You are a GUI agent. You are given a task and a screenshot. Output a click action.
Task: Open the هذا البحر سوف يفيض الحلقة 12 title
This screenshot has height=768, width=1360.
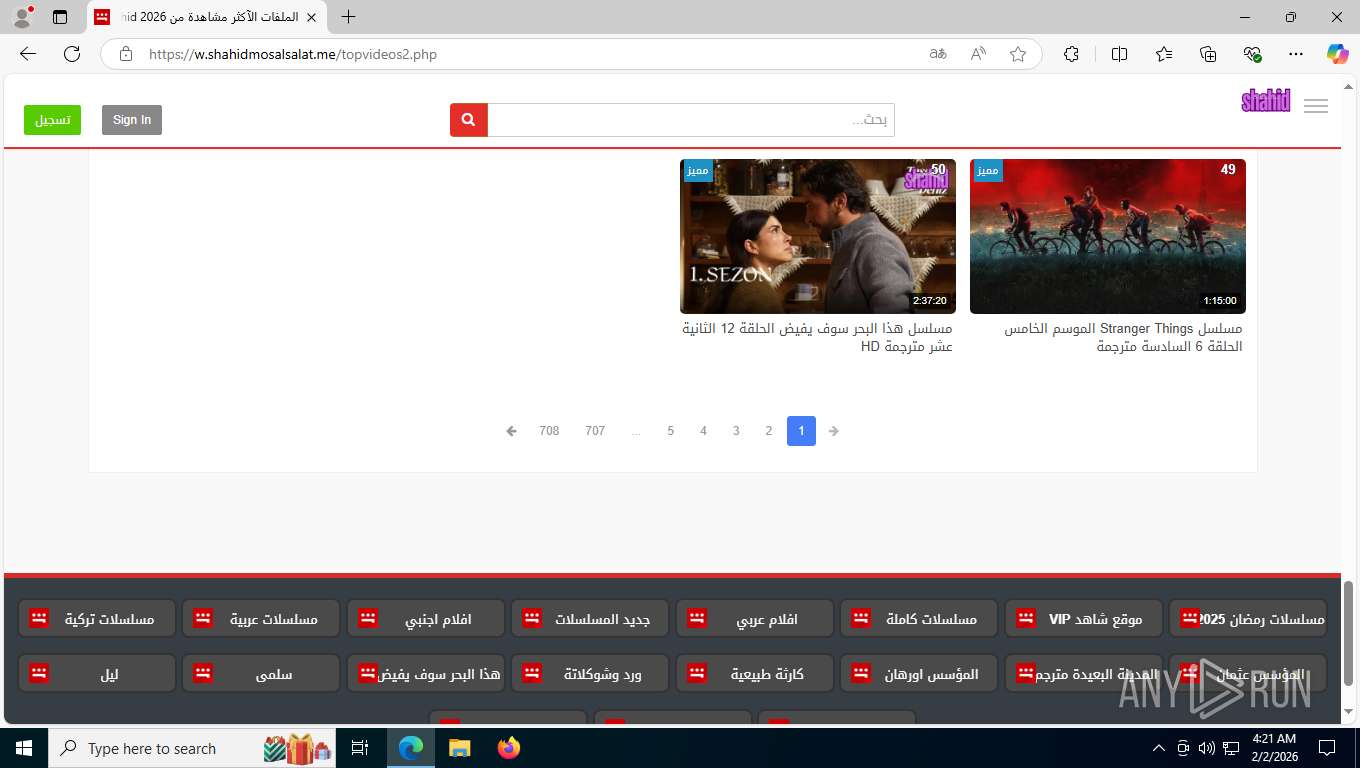(817, 337)
